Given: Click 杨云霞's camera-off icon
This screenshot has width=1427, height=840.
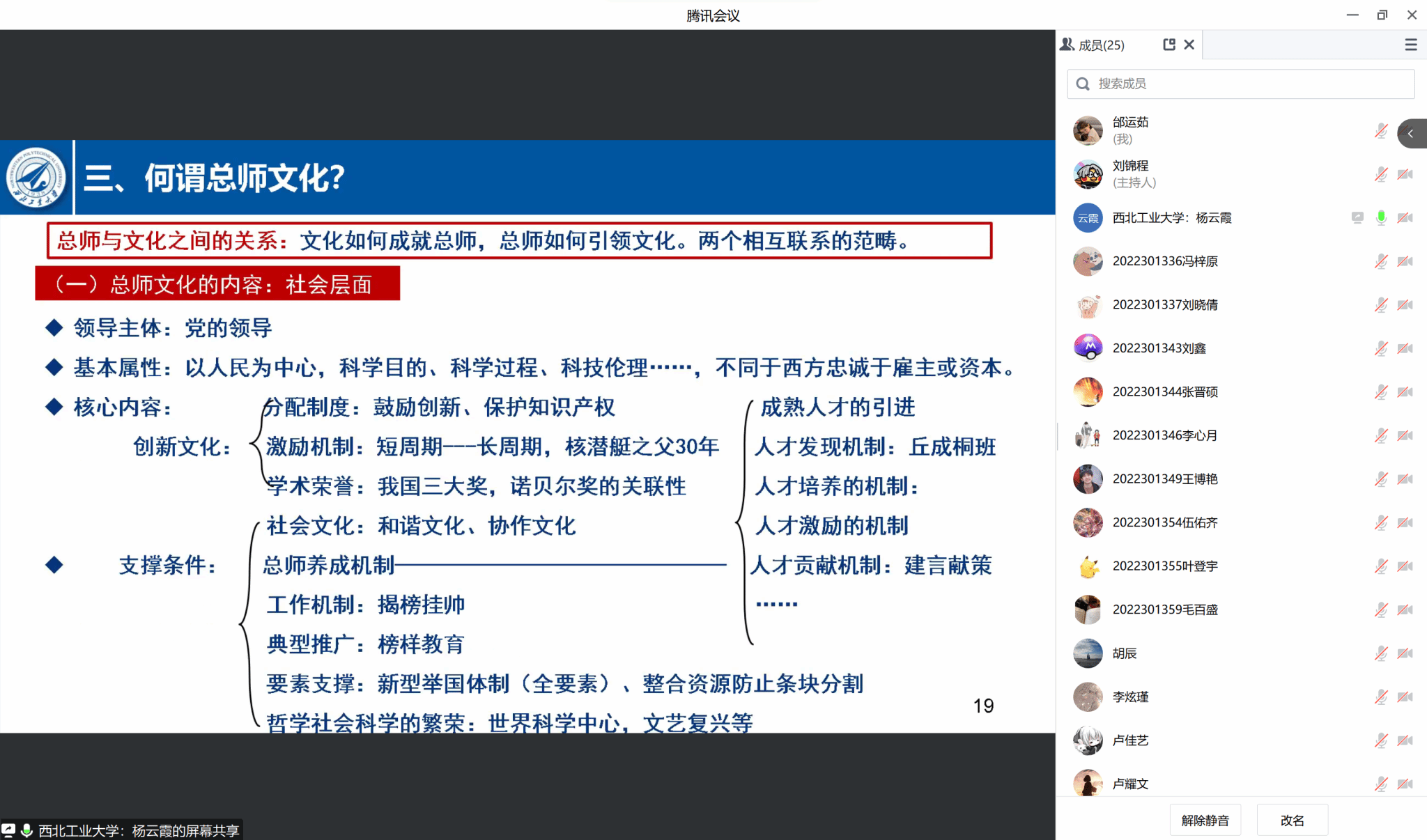Looking at the screenshot, I should [x=1405, y=218].
